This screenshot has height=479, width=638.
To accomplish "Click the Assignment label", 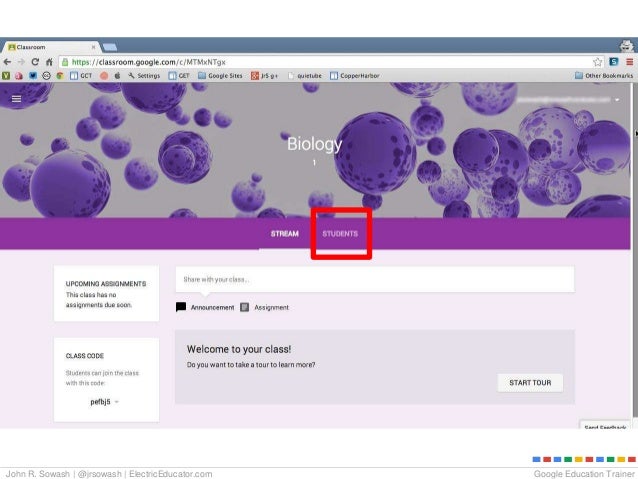I will point(271,307).
